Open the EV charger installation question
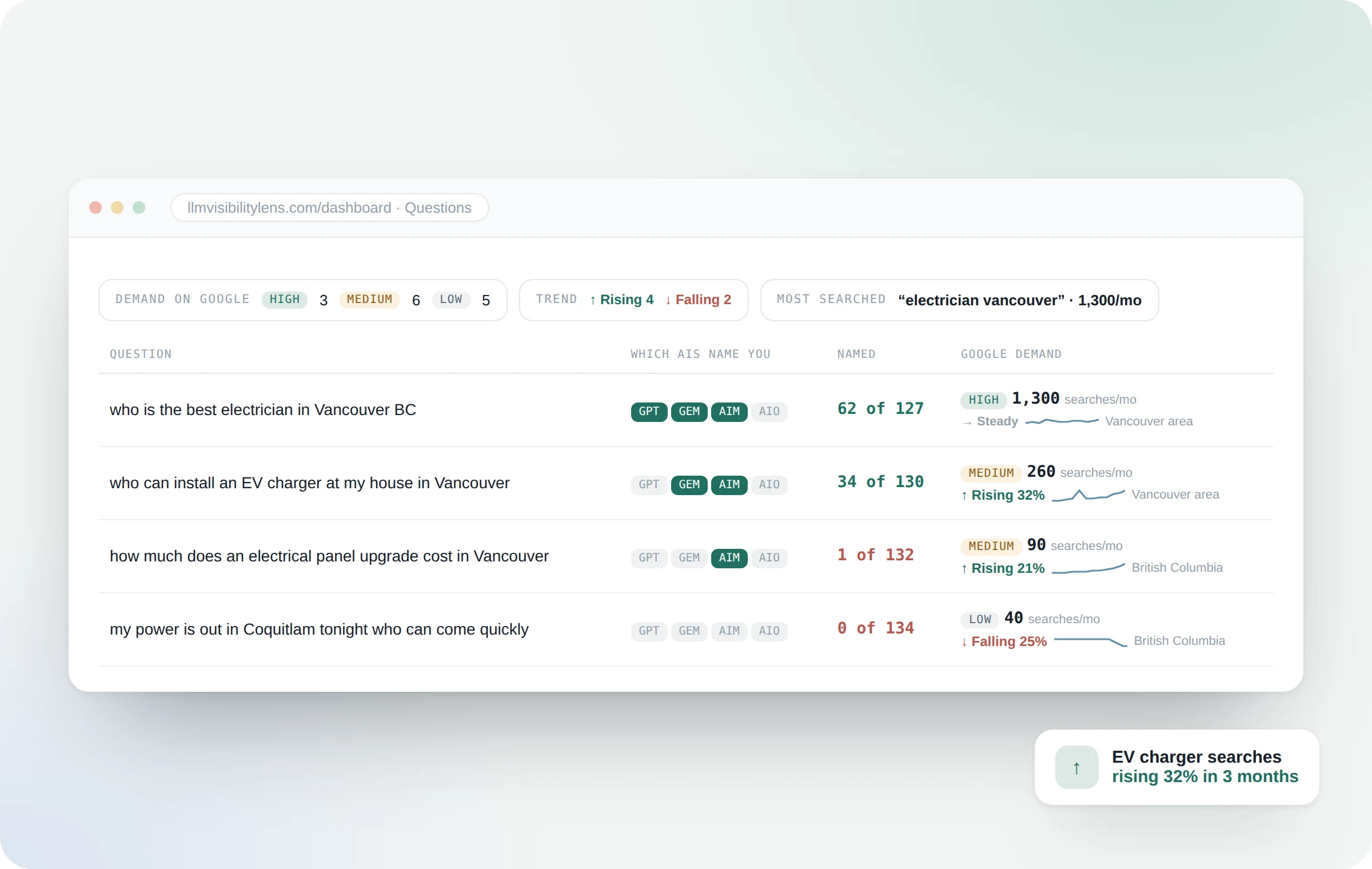Image resolution: width=1372 pixels, height=869 pixels. coord(309,483)
